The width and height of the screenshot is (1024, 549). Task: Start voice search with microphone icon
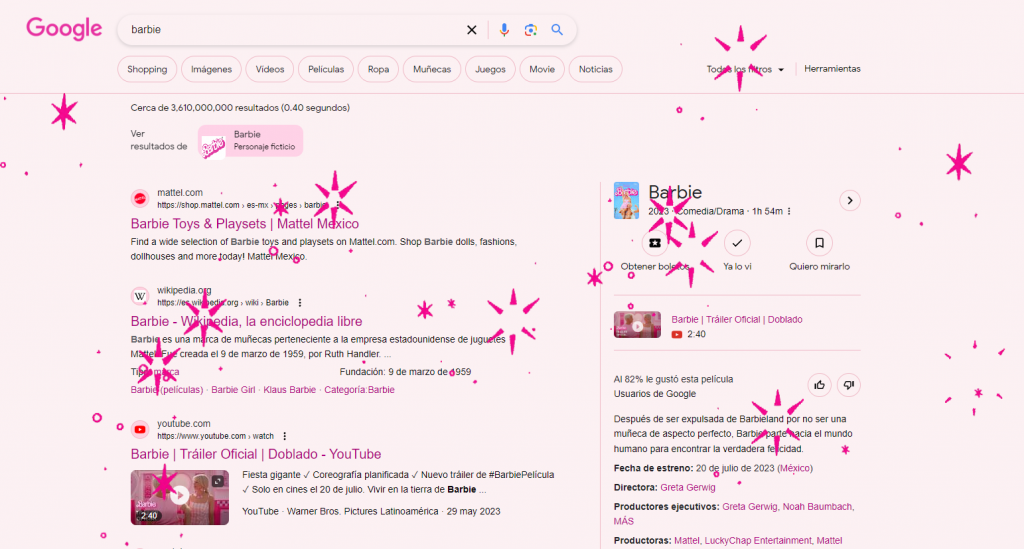pyautogui.click(x=504, y=30)
